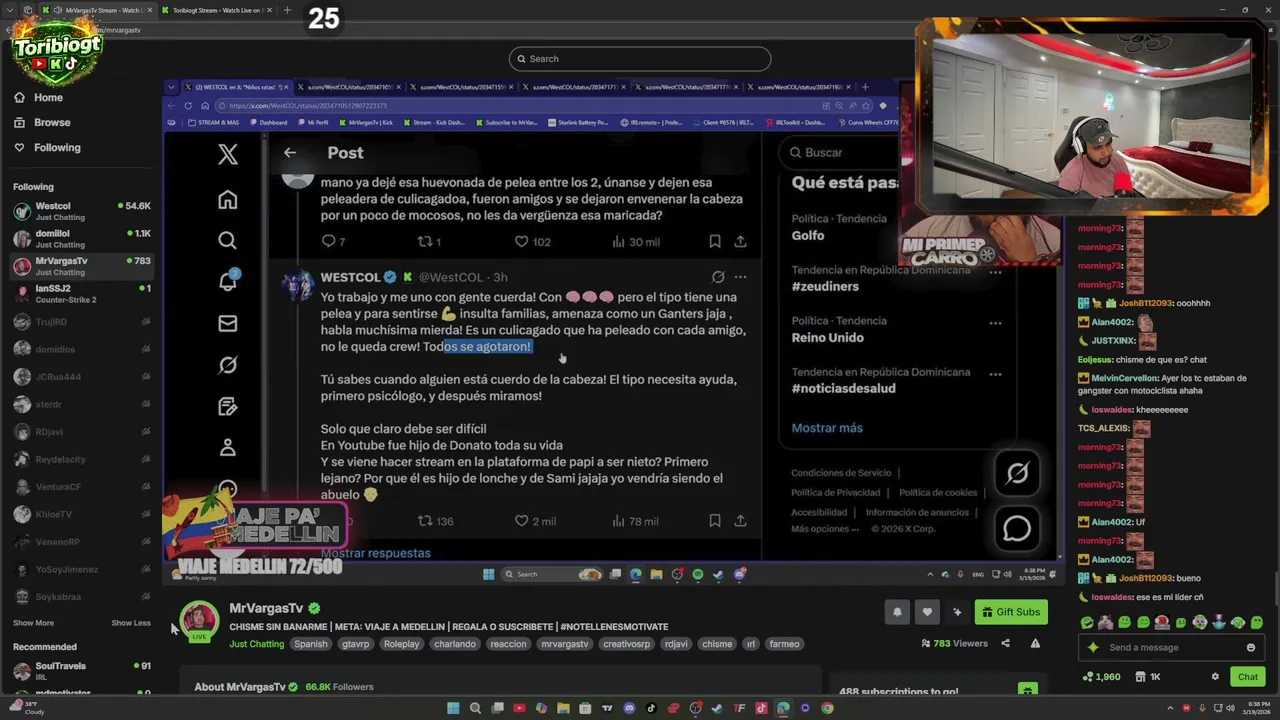This screenshot has height=720, width=1280.
Task: Report stream with warning triangle icon
Action: 1035,643
